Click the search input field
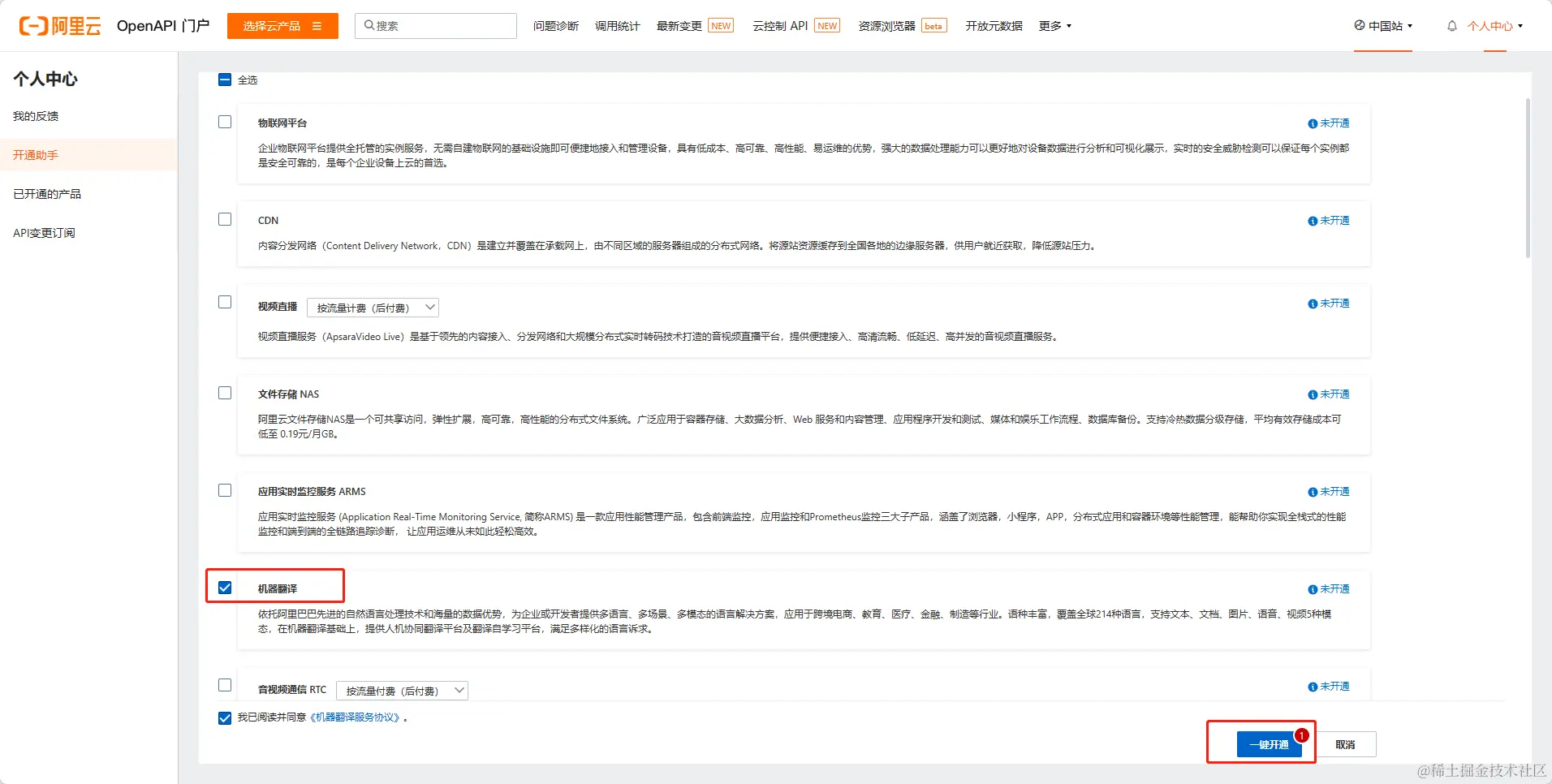The height and width of the screenshot is (784, 1552). pyautogui.click(x=436, y=26)
